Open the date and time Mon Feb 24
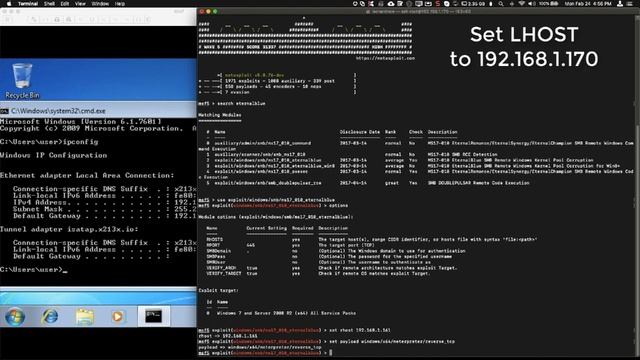The width and height of the screenshot is (640, 360). tap(588, 4)
